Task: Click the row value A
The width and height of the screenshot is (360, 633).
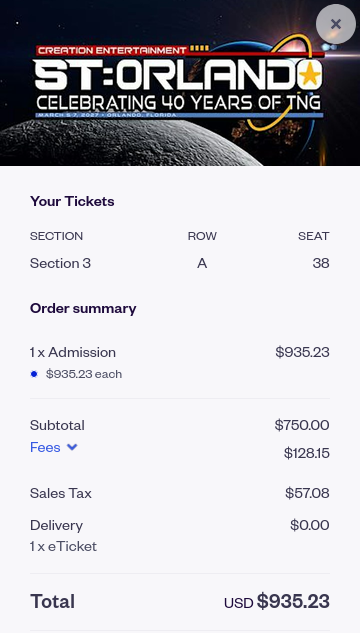Action: pos(202,263)
